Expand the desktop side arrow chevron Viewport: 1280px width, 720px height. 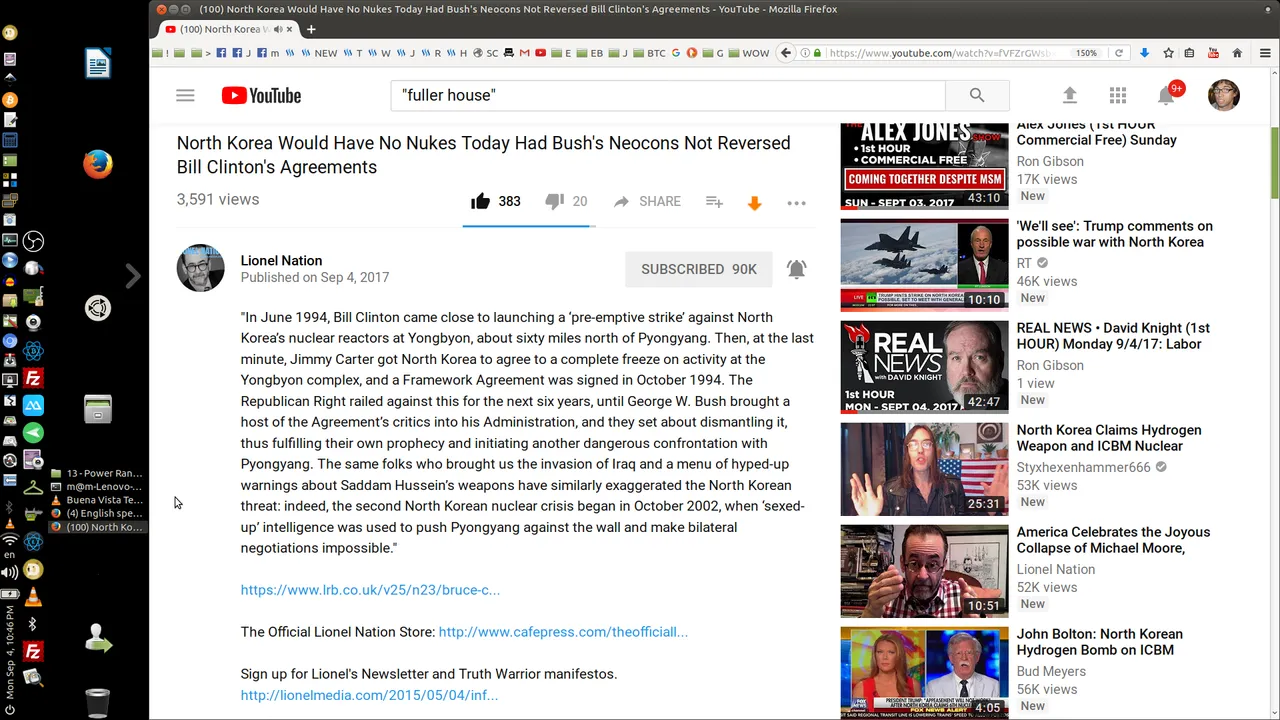coord(133,276)
